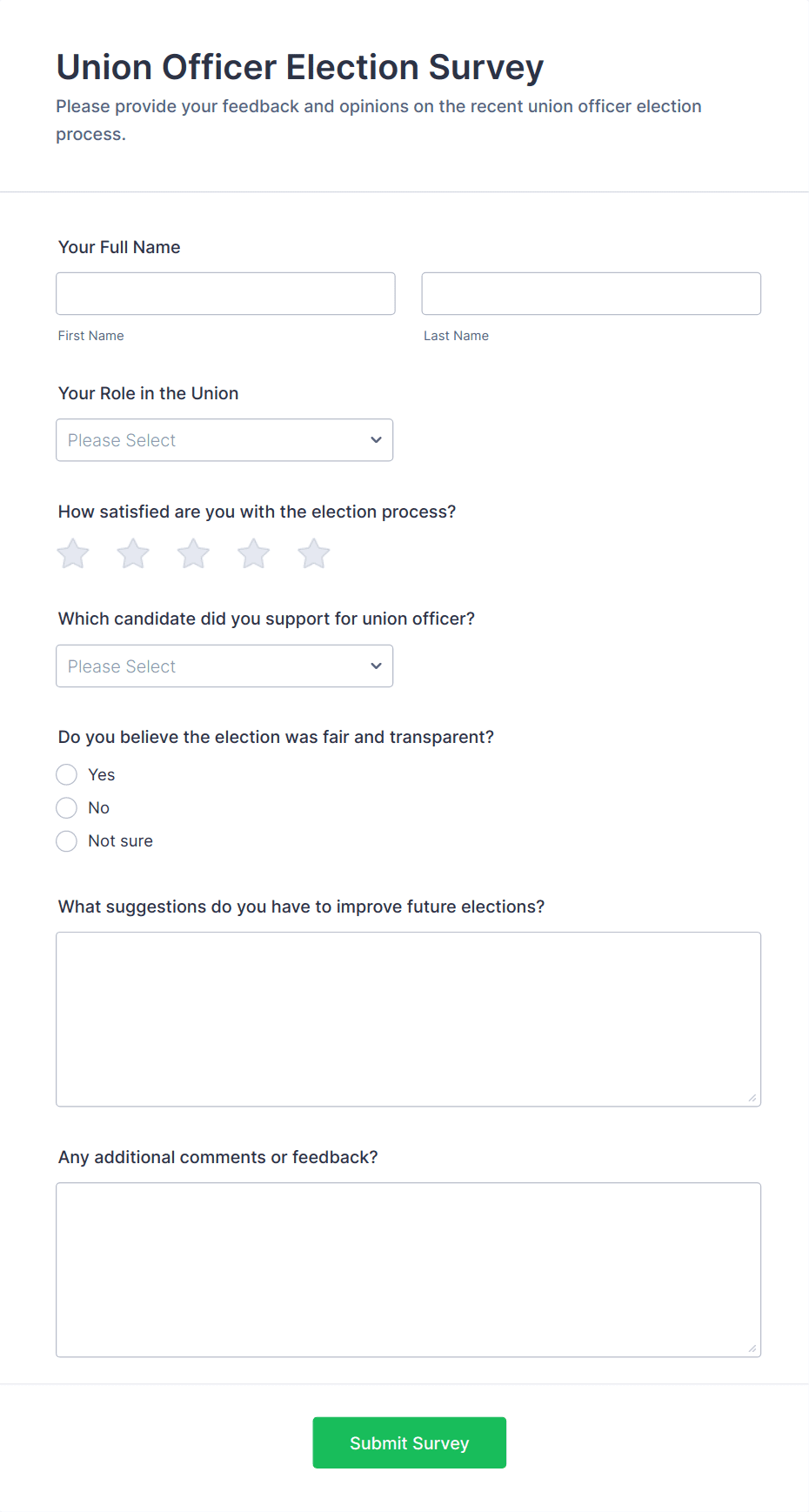
Task: Rate election satisfaction one star
Action: tap(73, 553)
